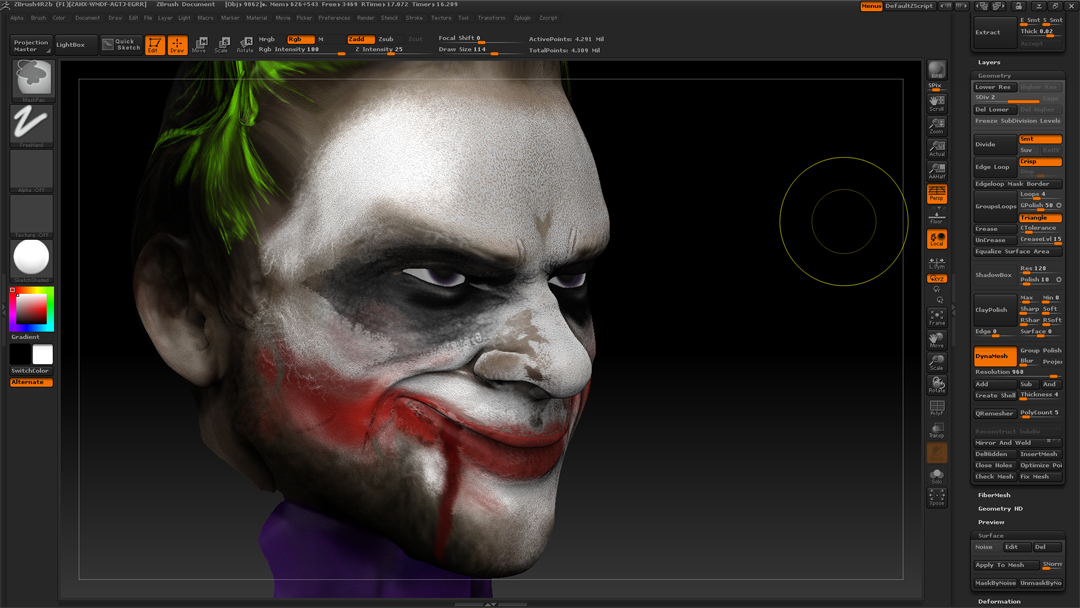The height and width of the screenshot is (608, 1080).
Task: Toggle the Rgb paint mode
Action: coord(300,39)
